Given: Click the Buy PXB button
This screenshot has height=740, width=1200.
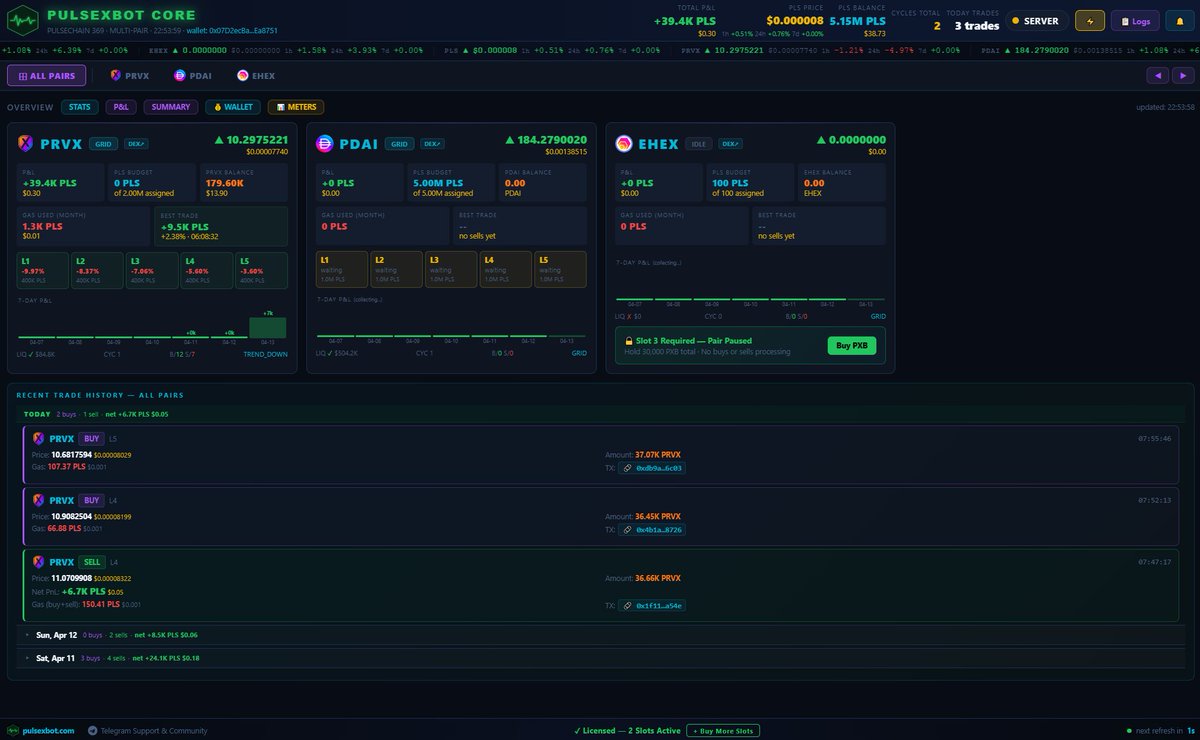Looking at the screenshot, I should [x=852, y=345].
